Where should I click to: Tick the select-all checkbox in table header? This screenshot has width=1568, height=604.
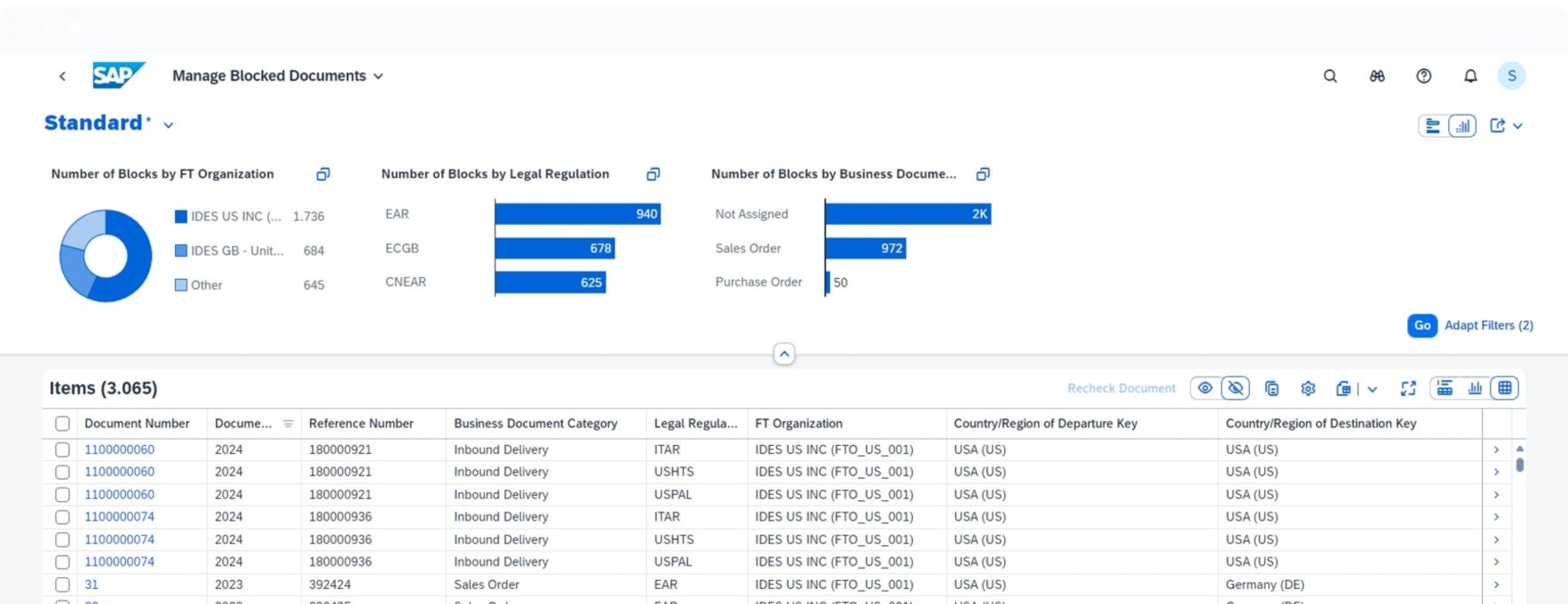(x=62, y=424)
